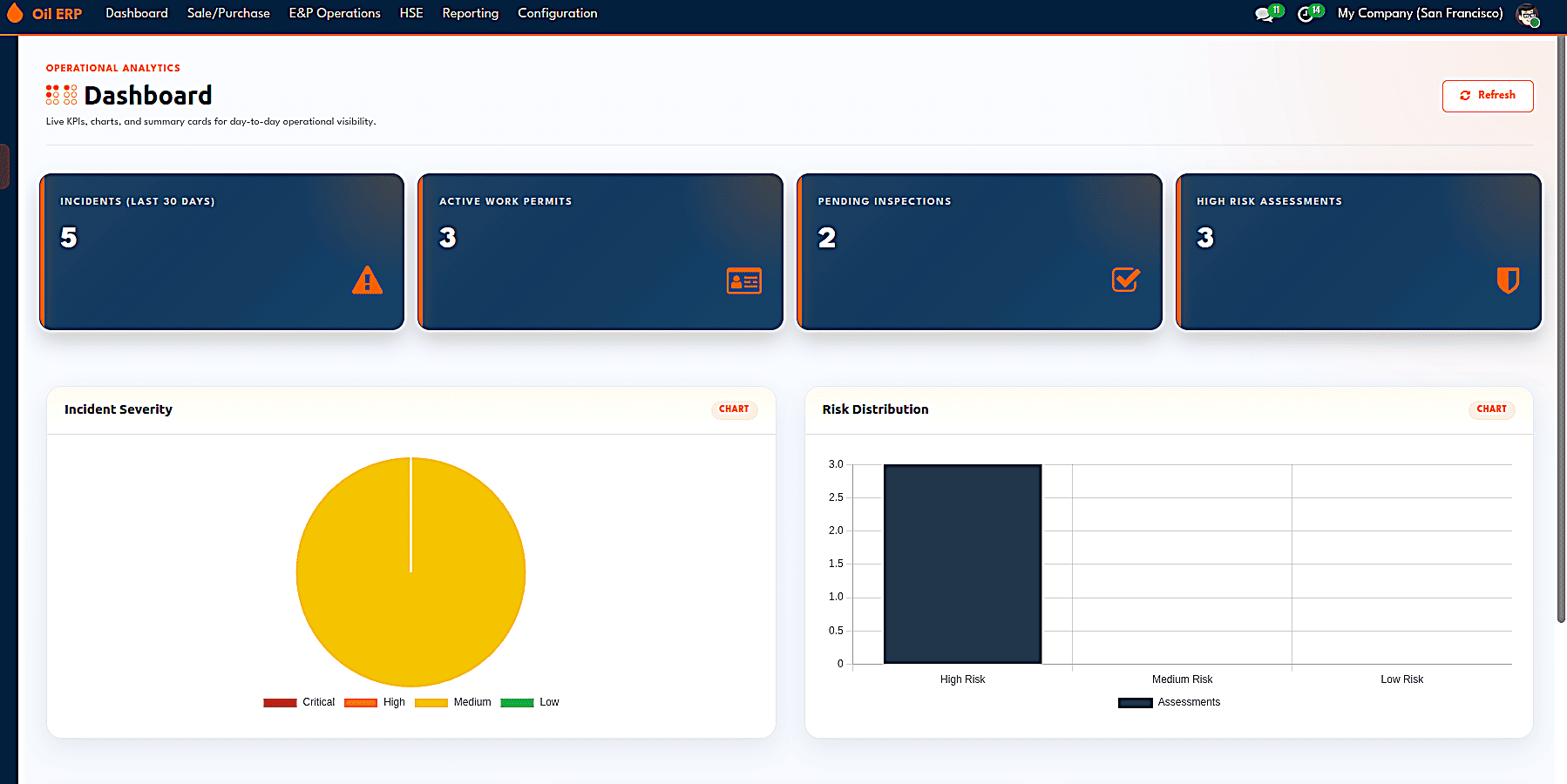Image resolution: width=1567 pixels, height=784 pixels.
Task: Open the user avatar menu
Action: [x=1527, y=14]
